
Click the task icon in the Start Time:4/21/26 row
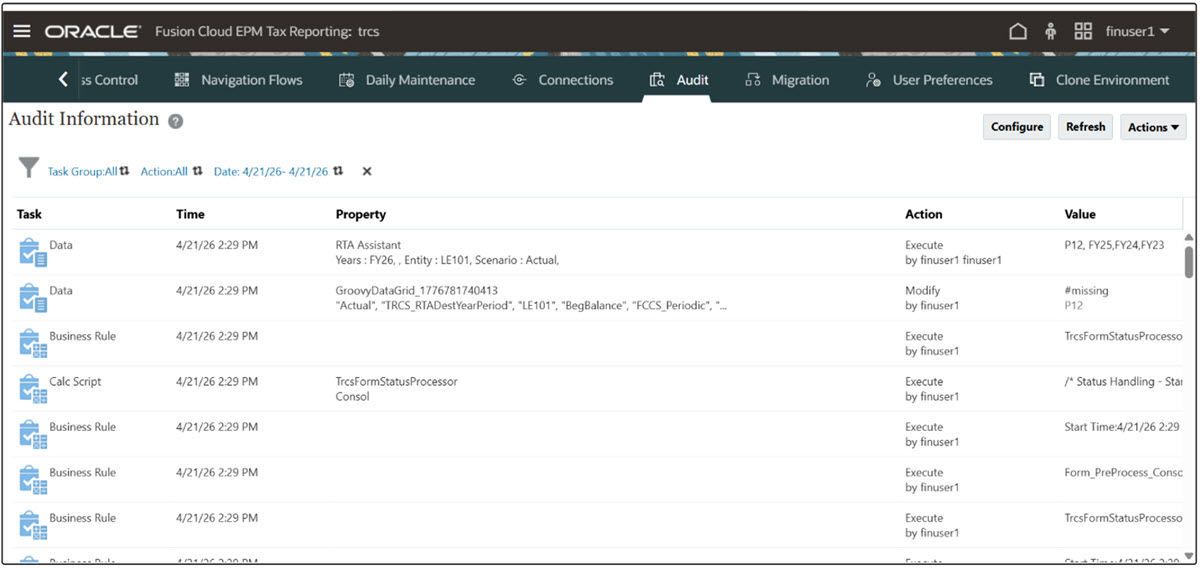pyautogui.click(x=33, y=435)
